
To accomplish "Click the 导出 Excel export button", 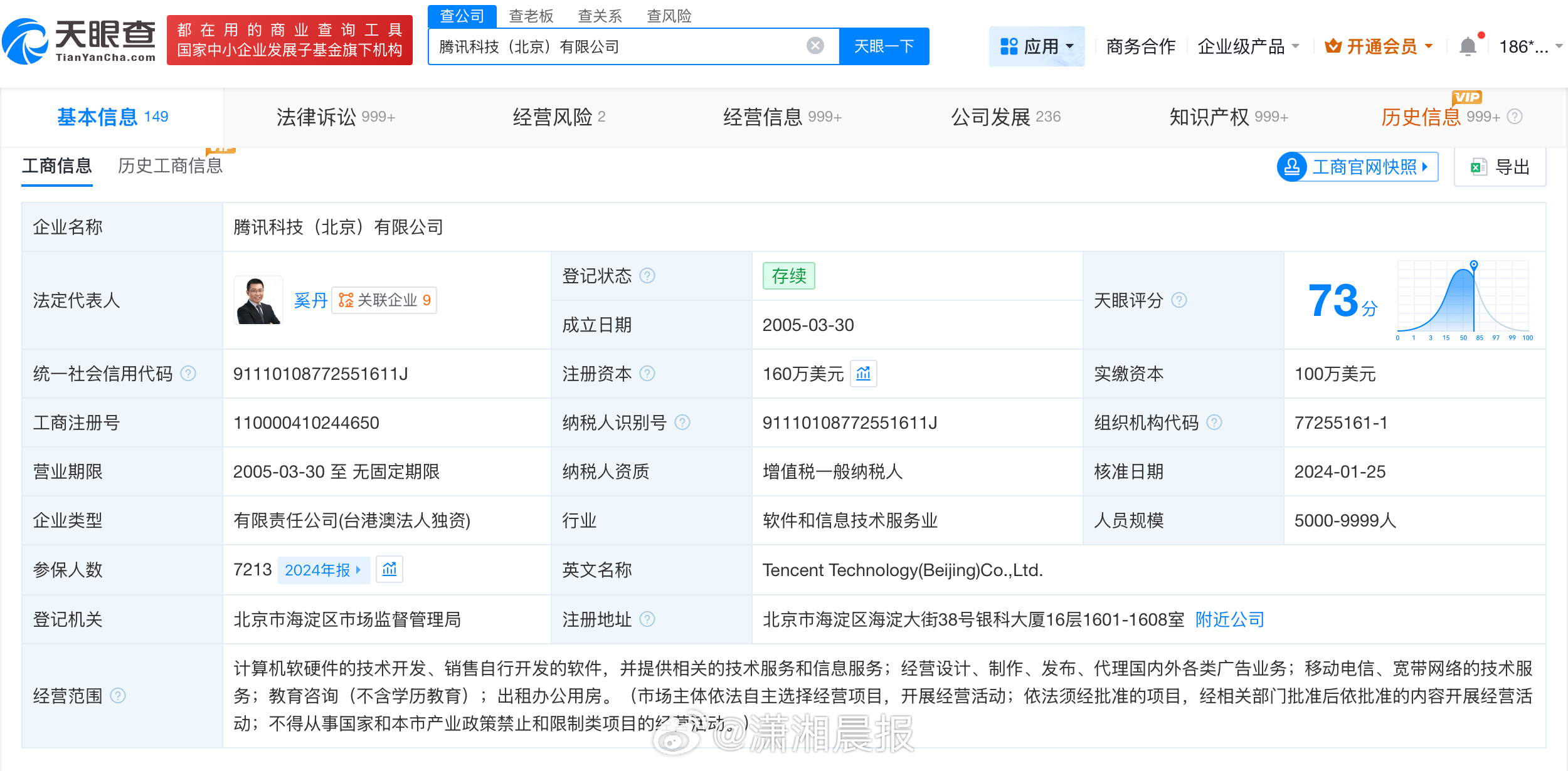I will click(x=1500, y=167).
